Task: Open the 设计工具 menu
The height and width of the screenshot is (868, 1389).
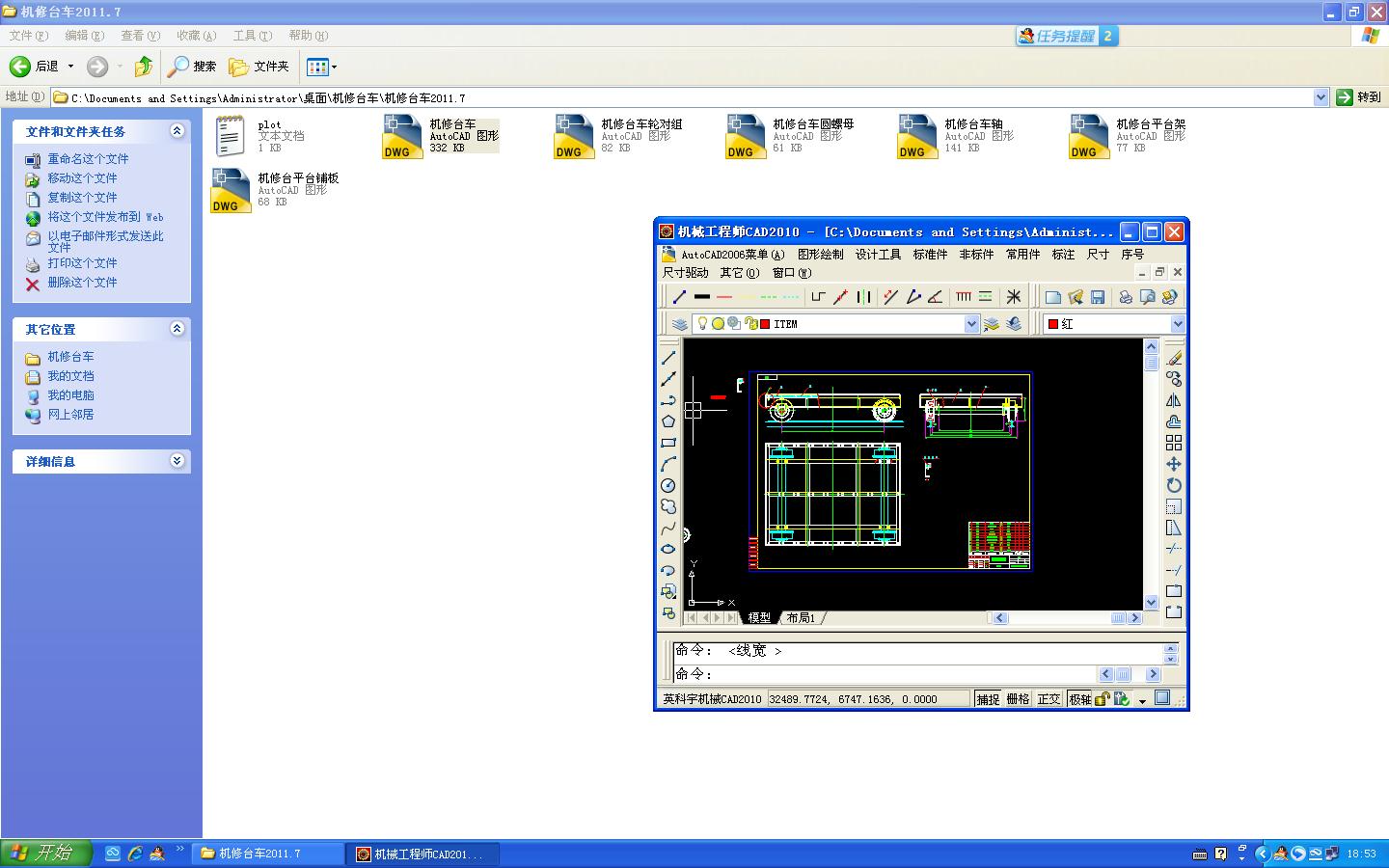Action: click(878, 255)
